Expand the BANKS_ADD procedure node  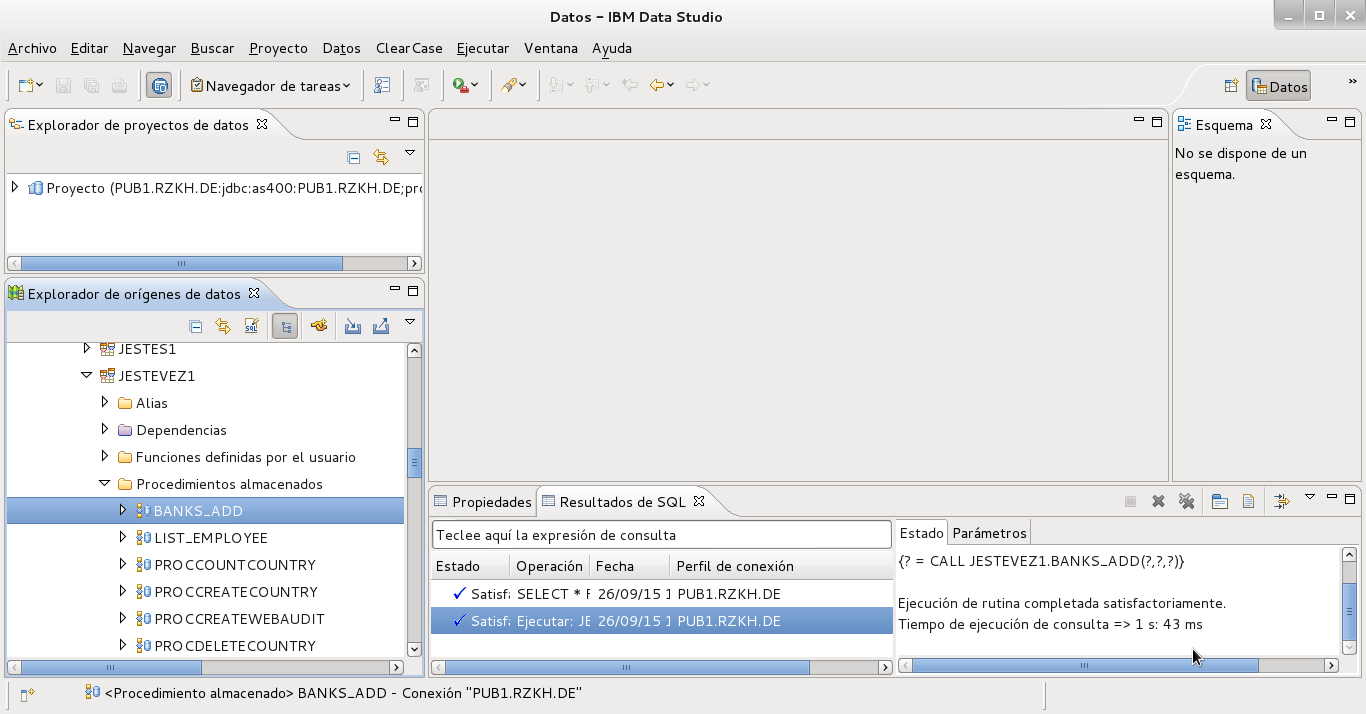point(123,510)
